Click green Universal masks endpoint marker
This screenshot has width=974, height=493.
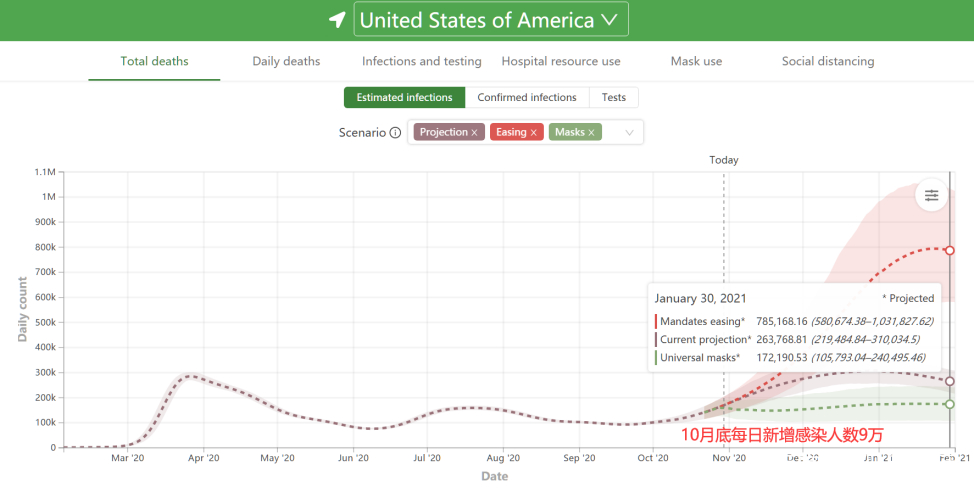[x=950, y=404]
